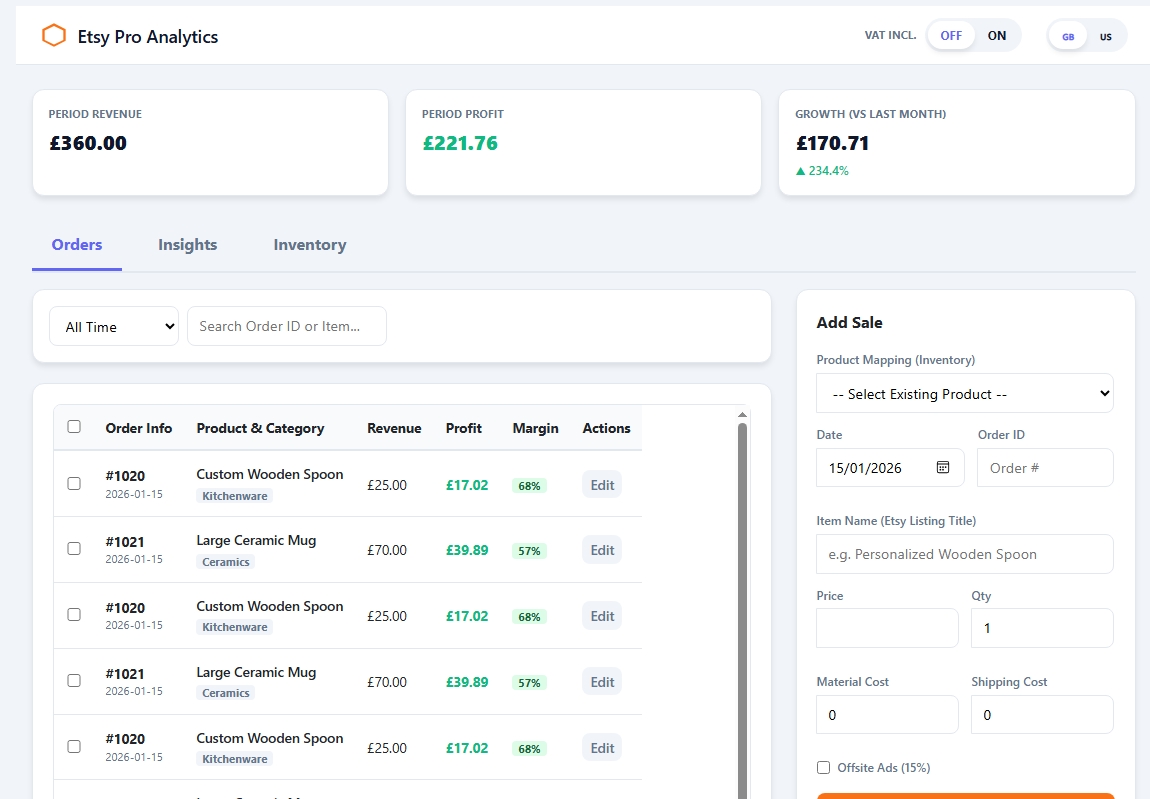1150x799 pixels.
Task: Switch to the Orders tab
Action: coord(77,245)
